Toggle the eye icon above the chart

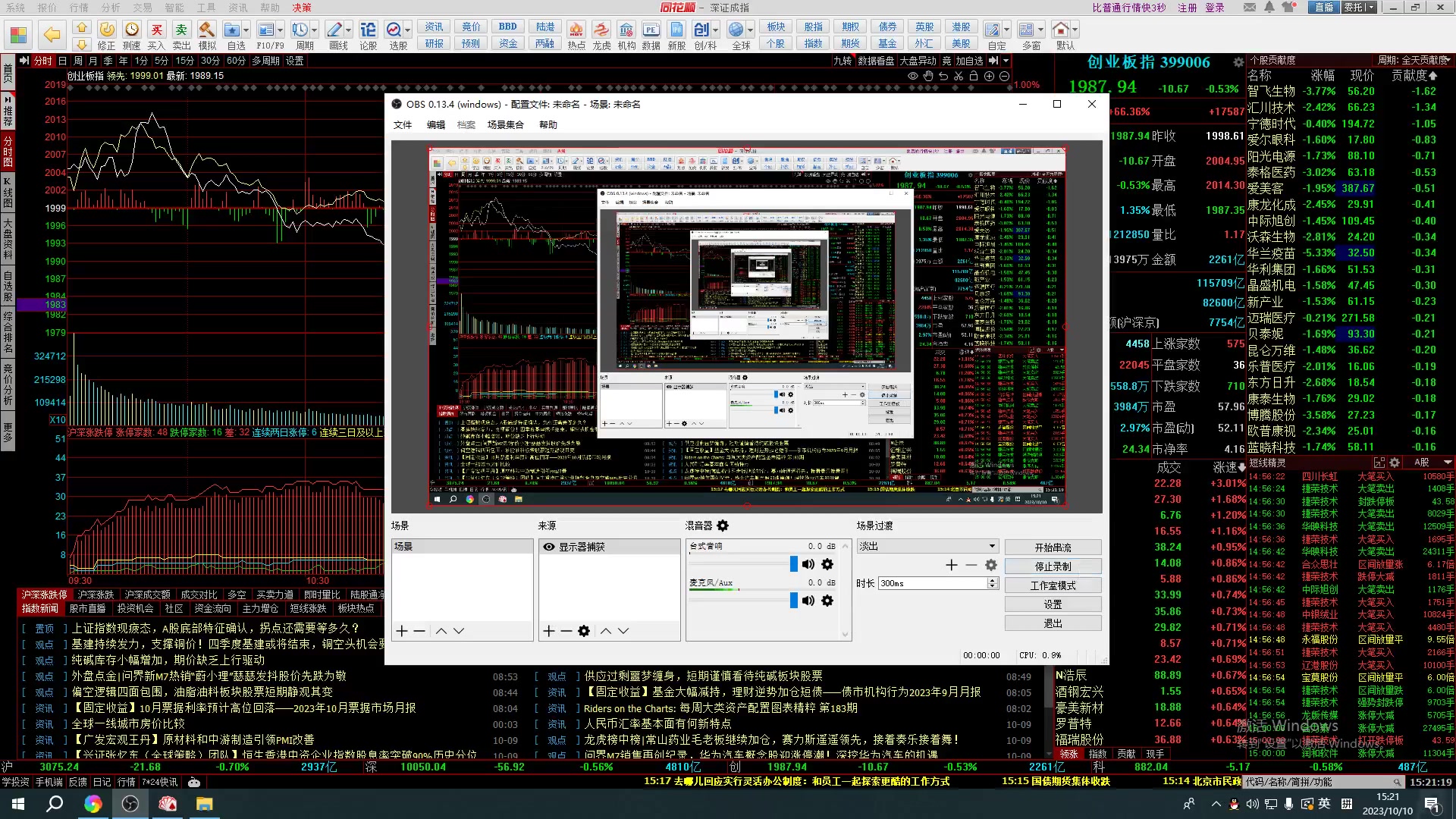[913, 76]
